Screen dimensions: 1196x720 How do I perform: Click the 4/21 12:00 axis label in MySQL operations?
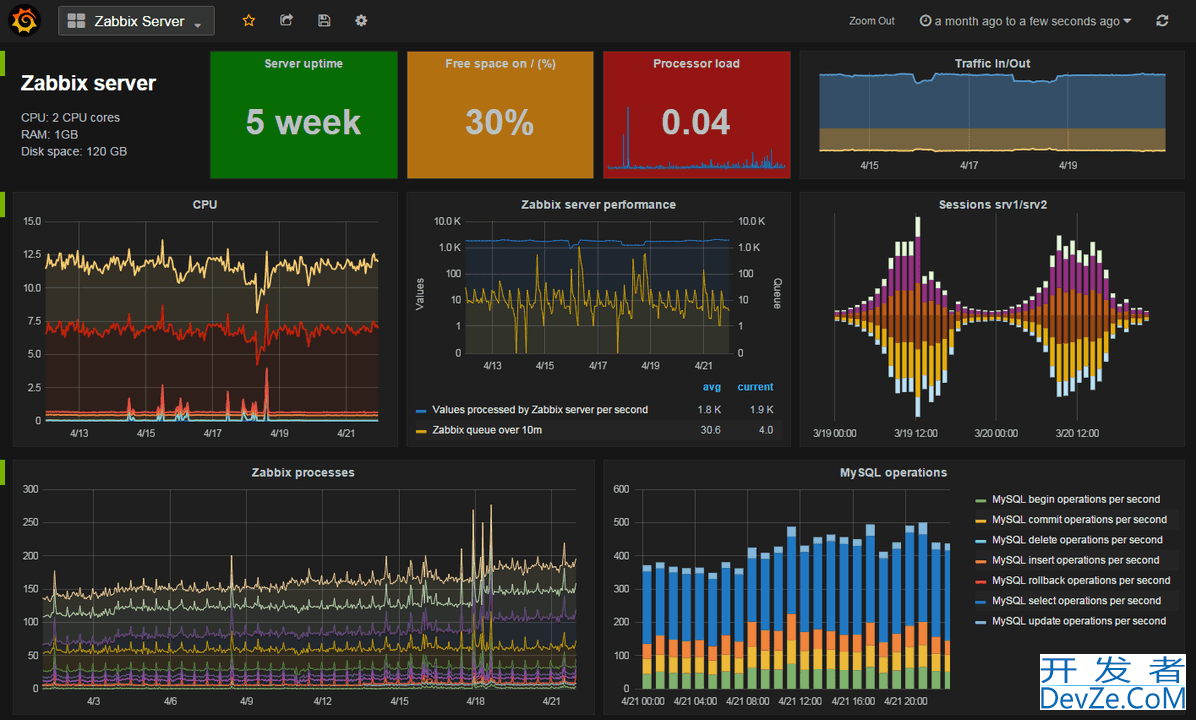[800, 701]
